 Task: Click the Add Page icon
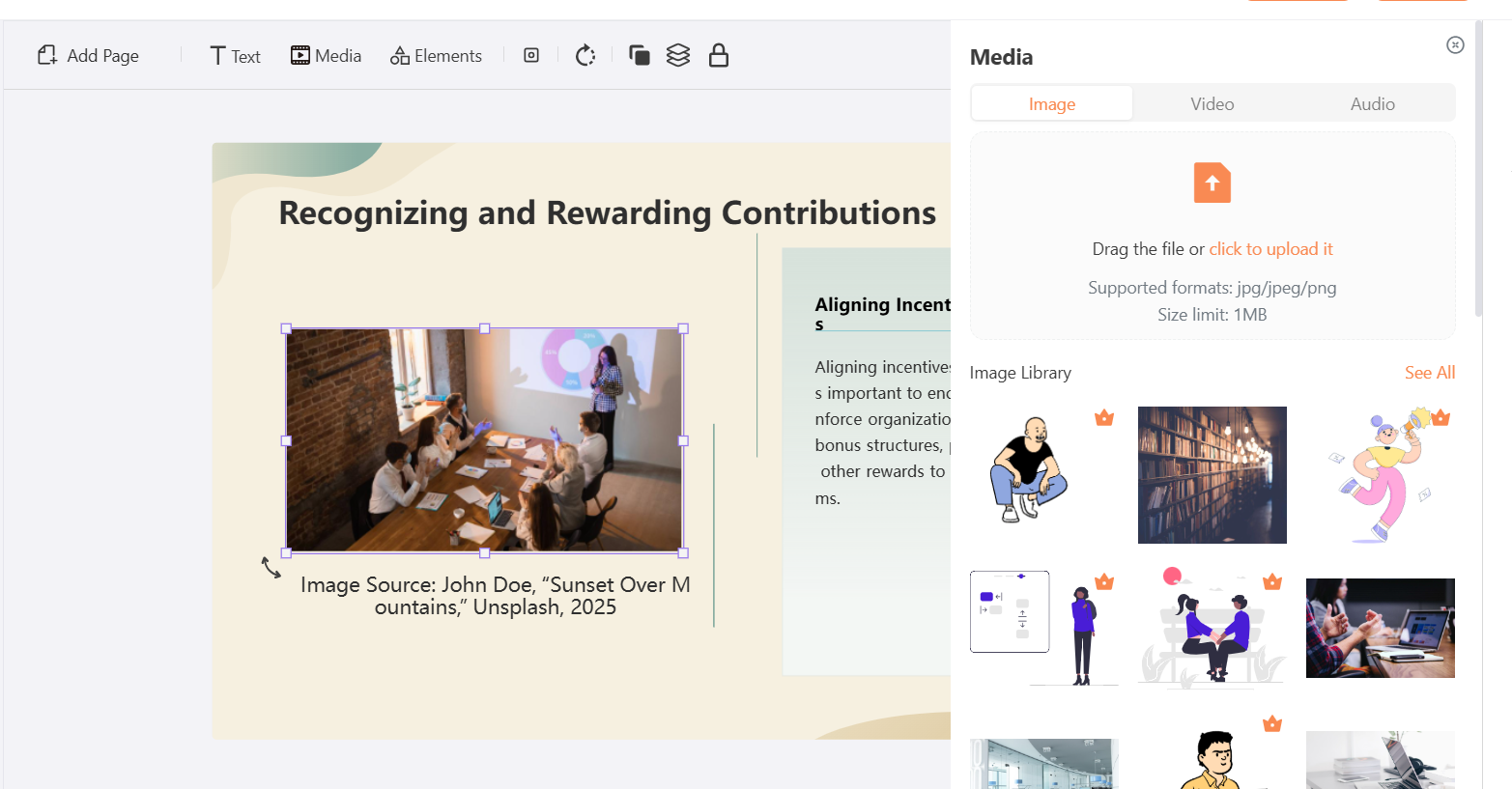pos(46,55)
